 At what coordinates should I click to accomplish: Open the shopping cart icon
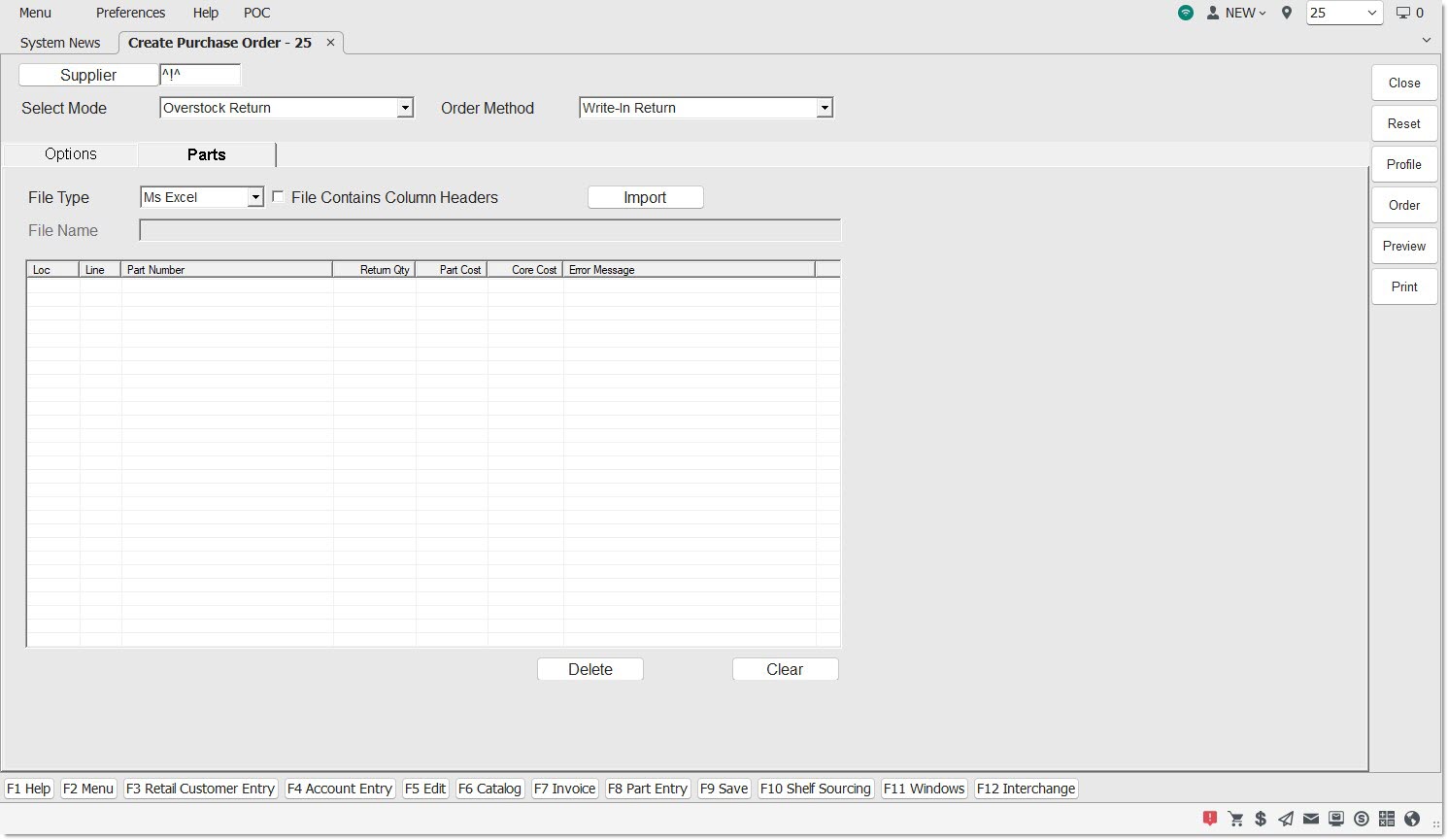[x=1235, y=819]
